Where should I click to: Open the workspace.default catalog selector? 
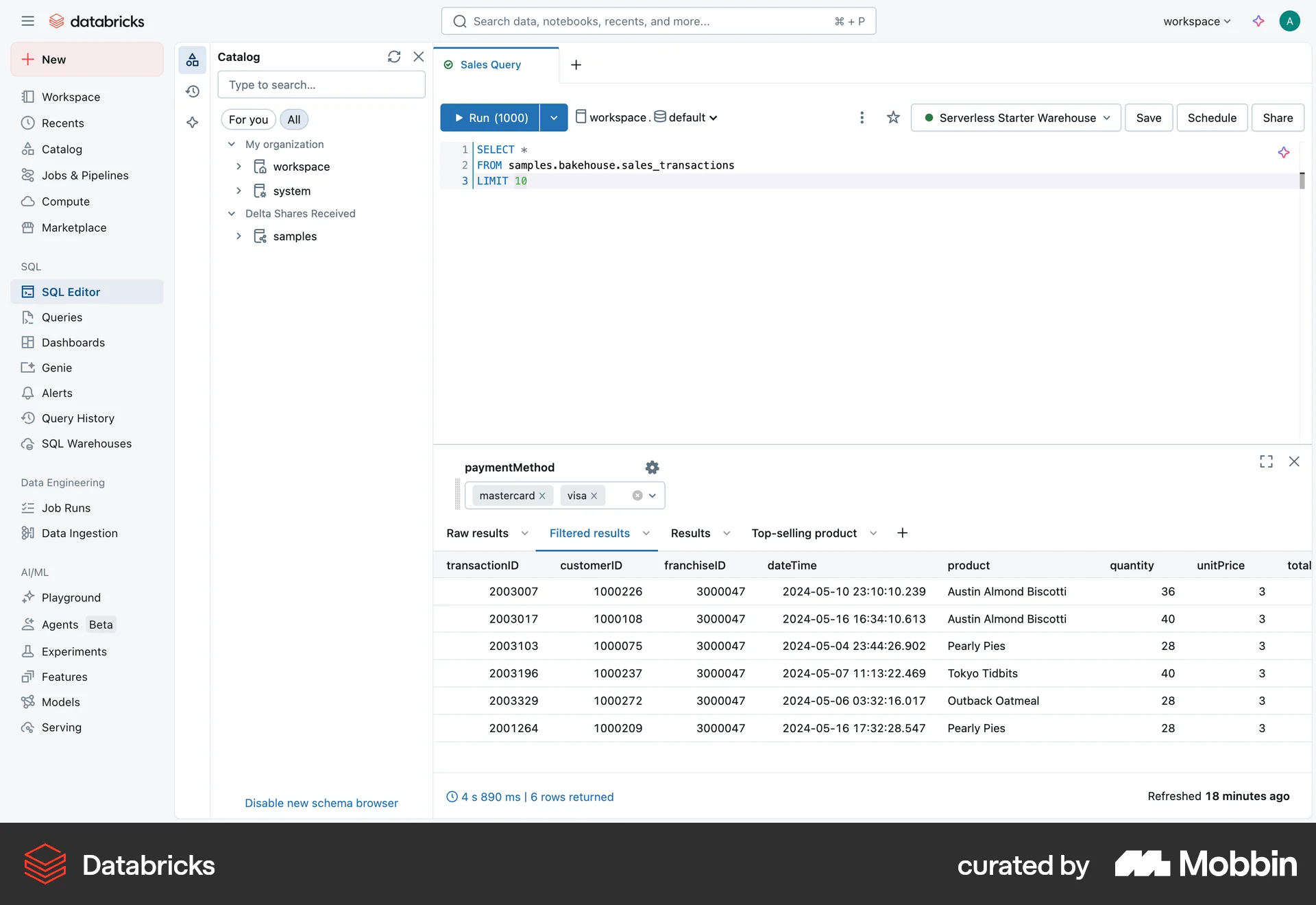coord(646,118)
